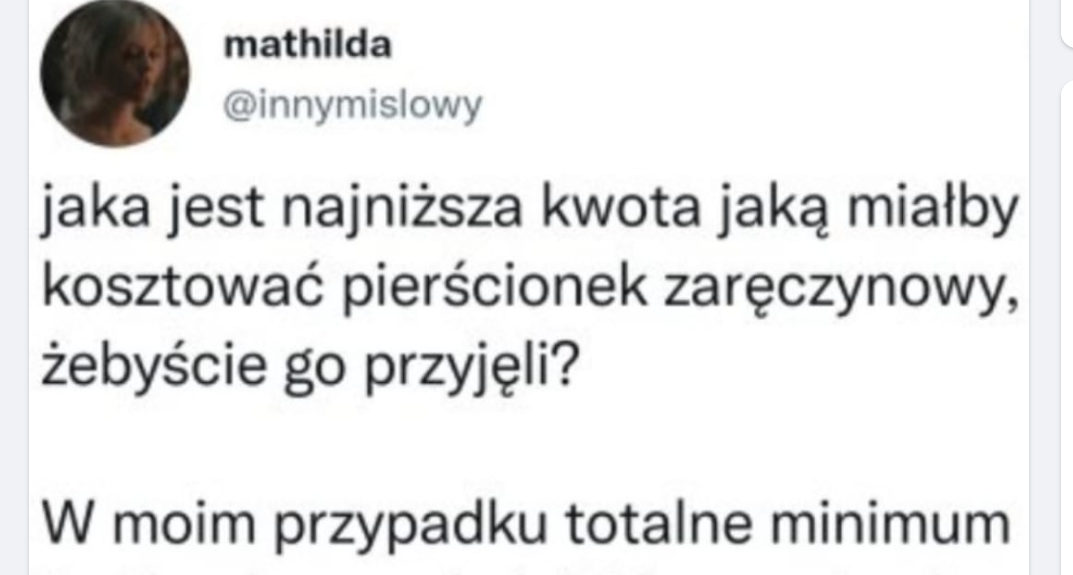1073x575 pixels.
Task: Open mathilda's round profile avatar
Action: click(x=115, y=73)
